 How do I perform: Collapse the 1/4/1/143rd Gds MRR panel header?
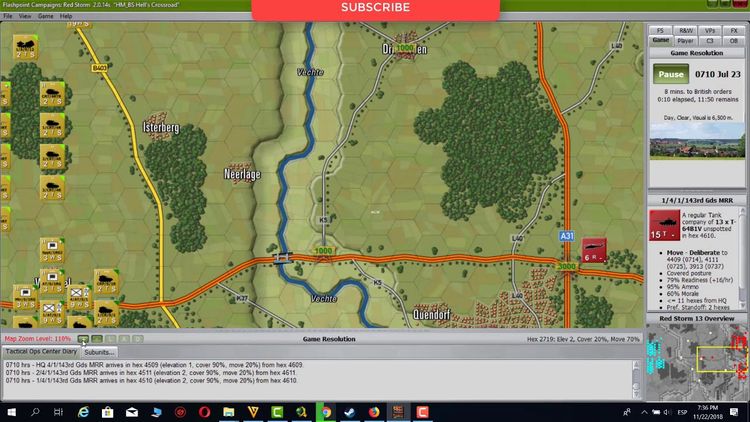tap(696, 200)
